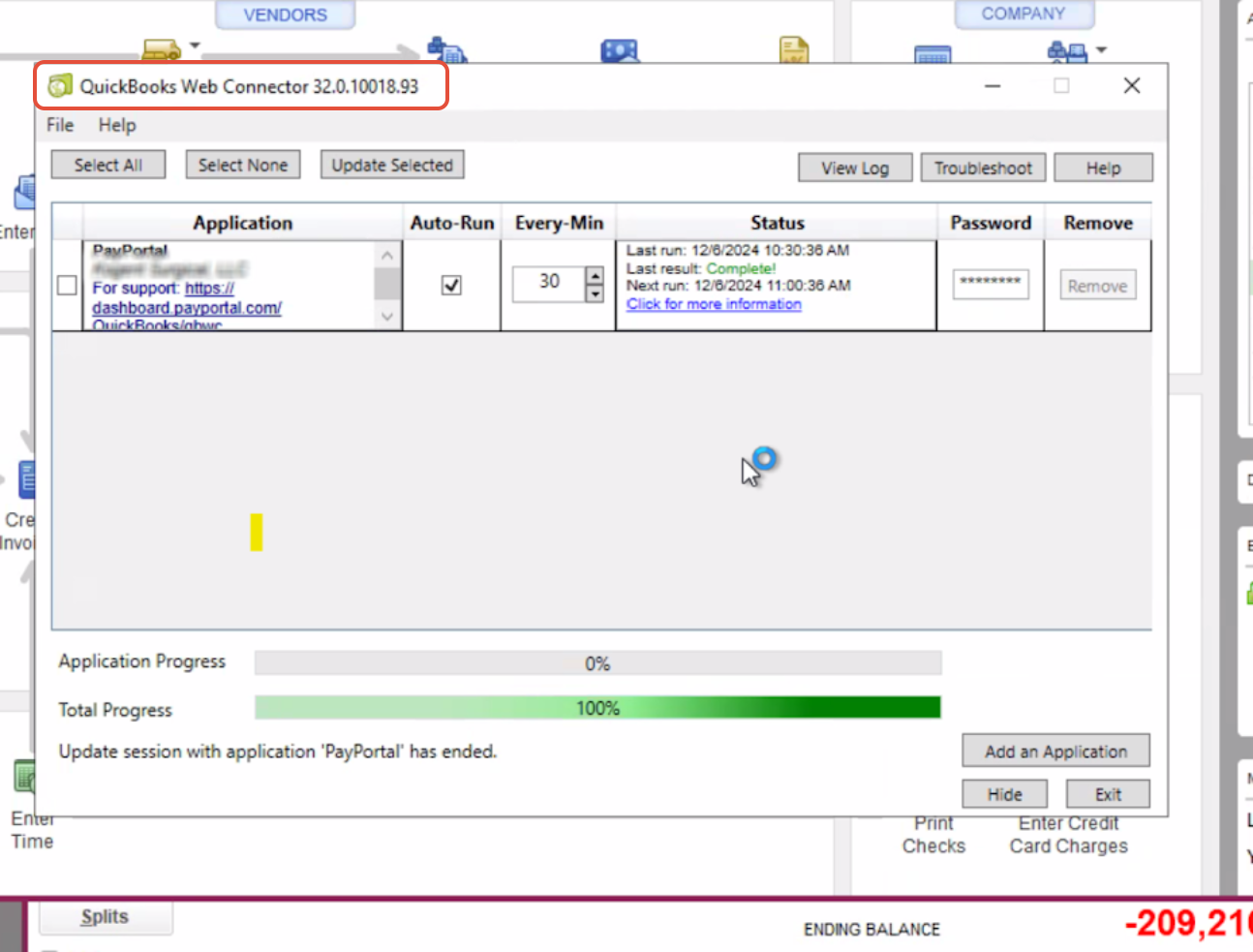Click the 'PayPortal' application name text
This screenshot has width=1253, height=952.
[x=130, y=251]
